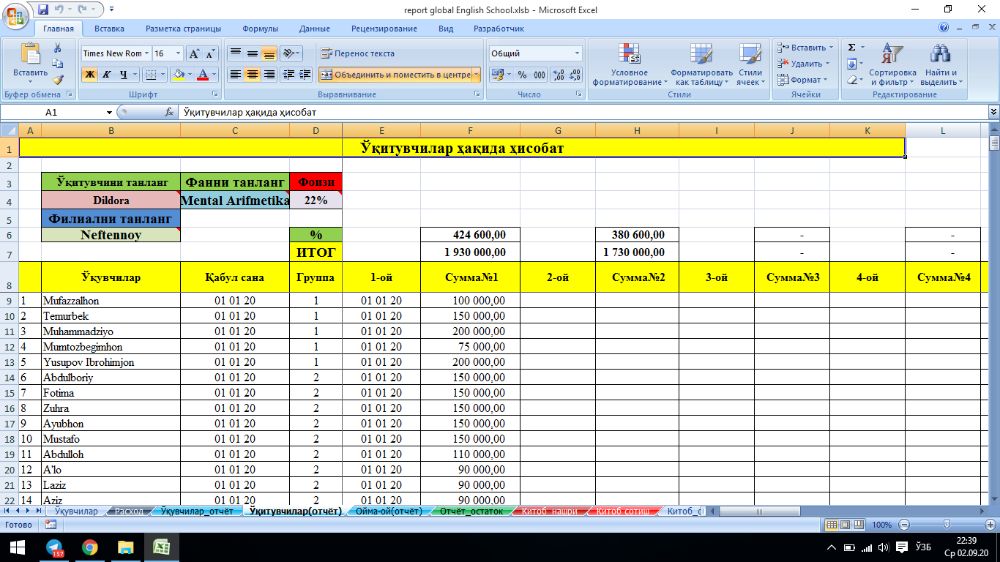Switch to Page Layout view in status bar
This screenshot has width=1000, height=562.
pos(845,525)
